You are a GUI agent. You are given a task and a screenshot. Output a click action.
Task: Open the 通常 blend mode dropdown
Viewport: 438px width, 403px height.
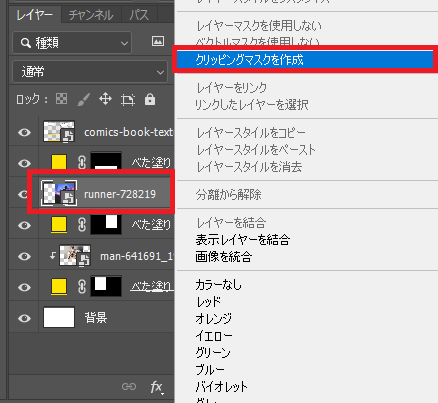pos(90,72)
